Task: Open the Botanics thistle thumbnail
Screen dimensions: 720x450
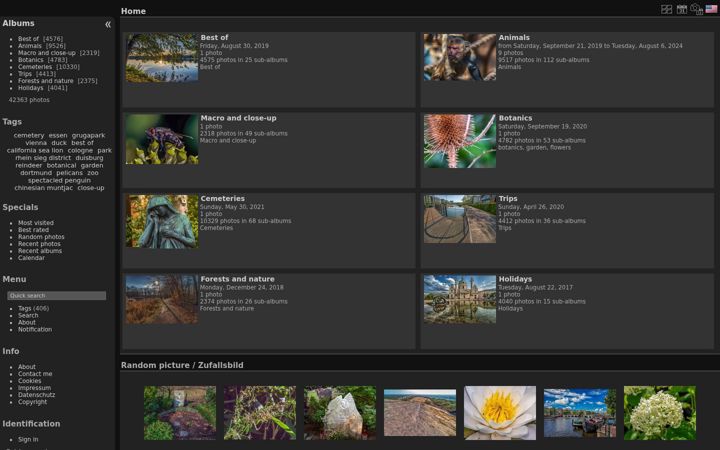Action: tap(460, 141)
